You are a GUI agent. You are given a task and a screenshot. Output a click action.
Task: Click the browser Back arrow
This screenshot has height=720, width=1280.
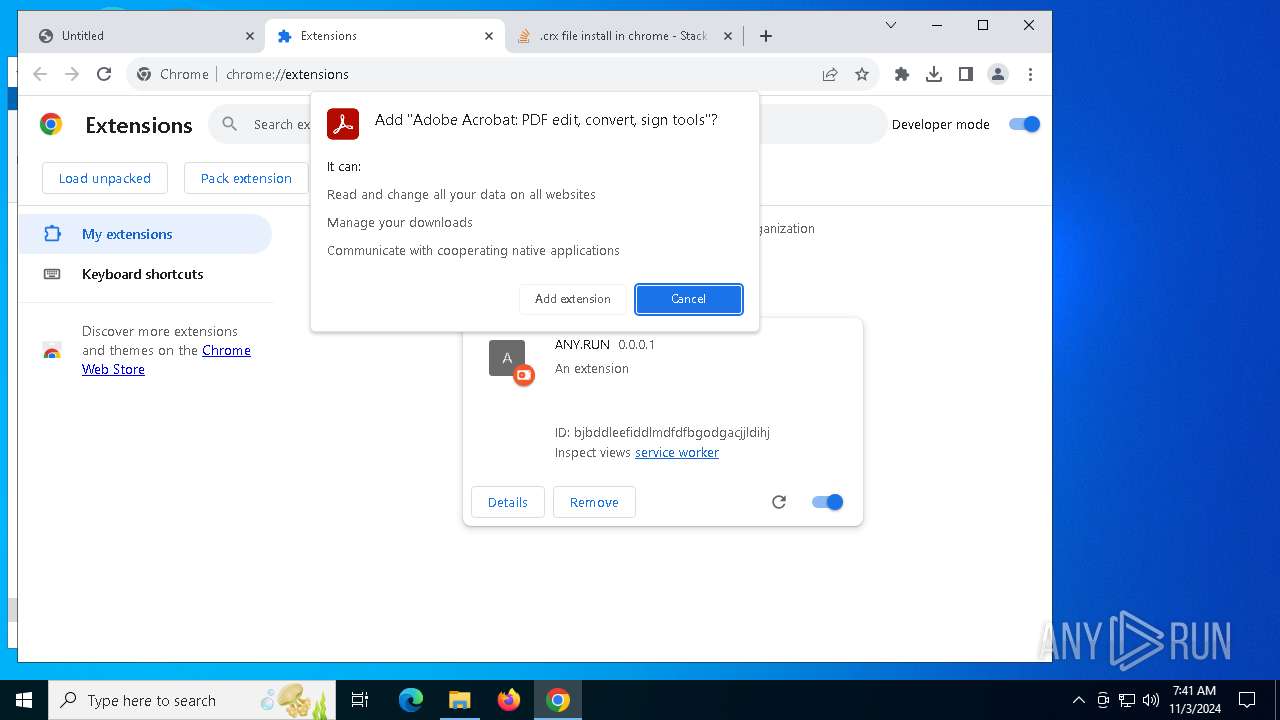(40, 74)
